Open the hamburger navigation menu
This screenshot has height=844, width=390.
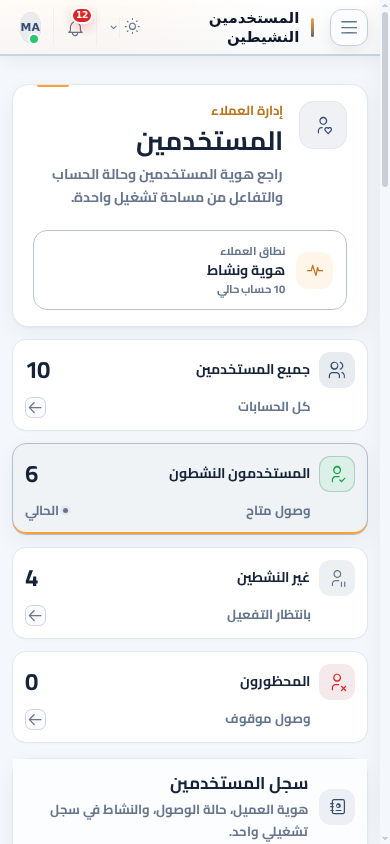click(x=349, y=27)
